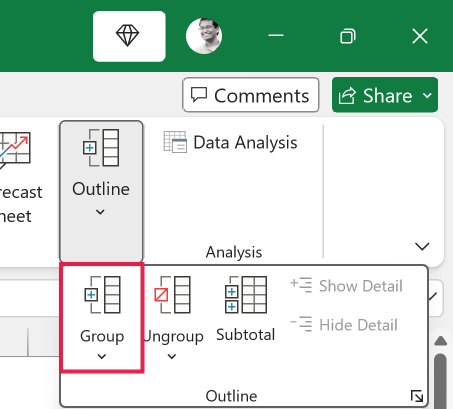Expand the Group dropdown chevron
This screenshot has width=453, height=409.
[102, 356]
